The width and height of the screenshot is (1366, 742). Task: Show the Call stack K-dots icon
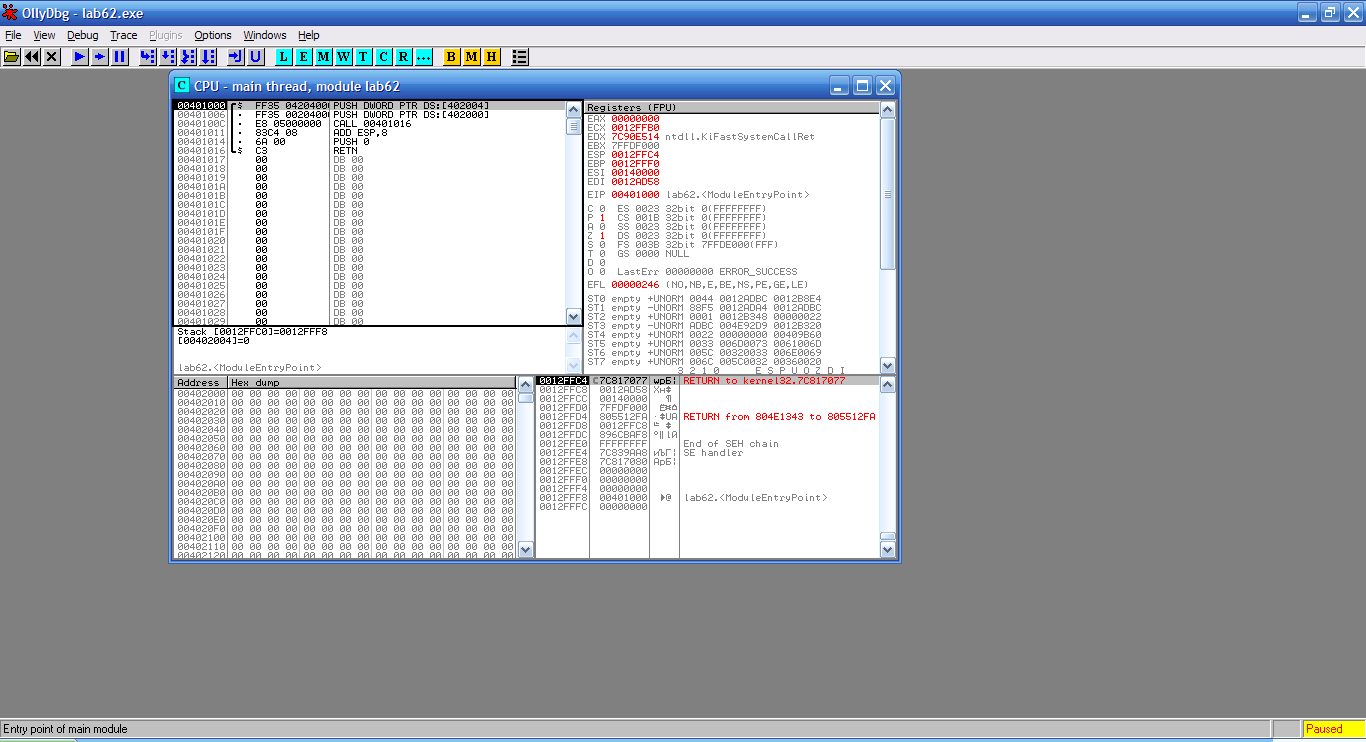tap(422, 57)
